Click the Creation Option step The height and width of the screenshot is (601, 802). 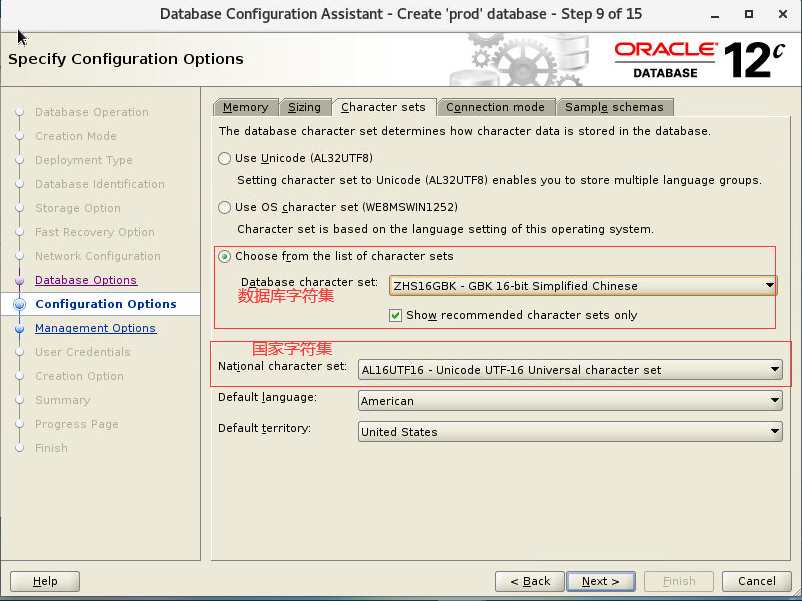[79, 376]
